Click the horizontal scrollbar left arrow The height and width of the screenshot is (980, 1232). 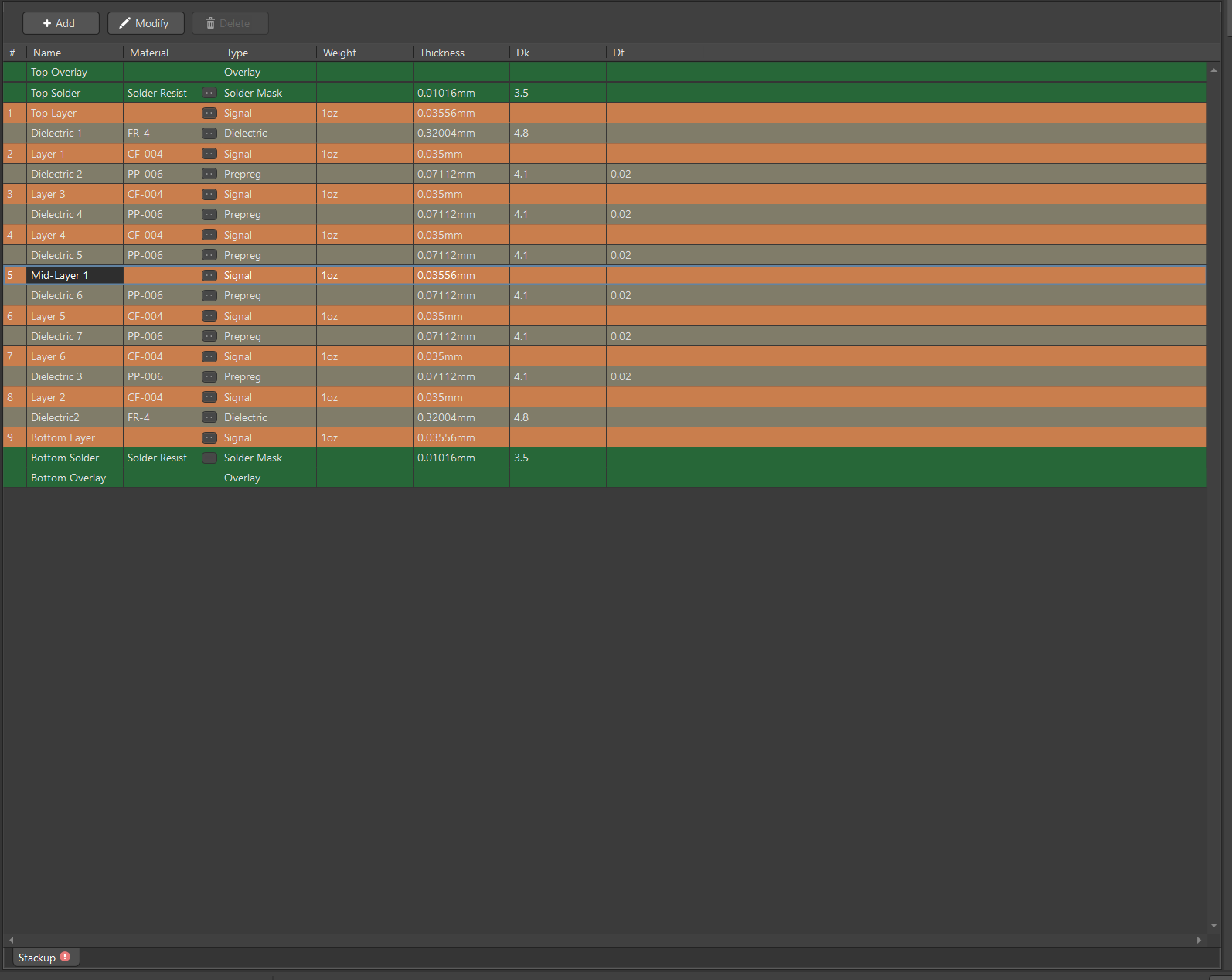tap(11, 940)
